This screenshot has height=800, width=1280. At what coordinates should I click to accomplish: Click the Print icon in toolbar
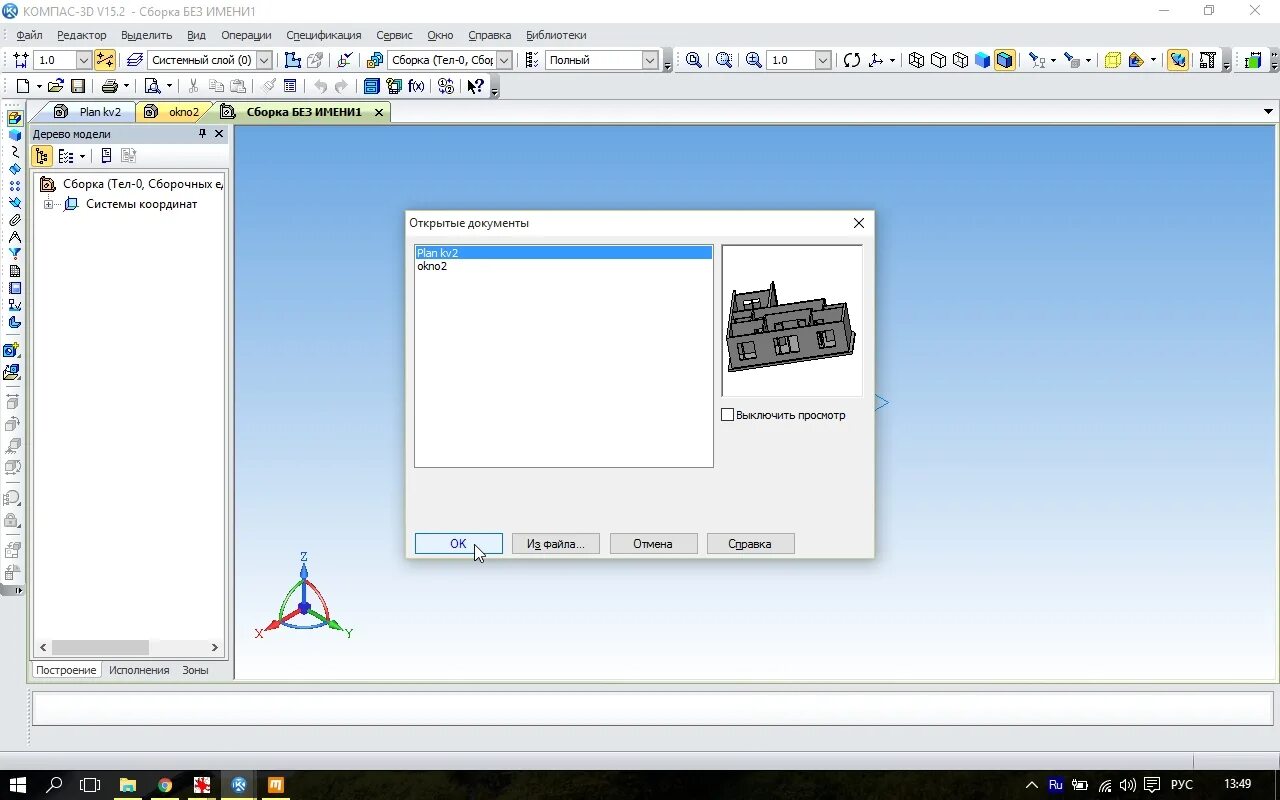(110, 86)
